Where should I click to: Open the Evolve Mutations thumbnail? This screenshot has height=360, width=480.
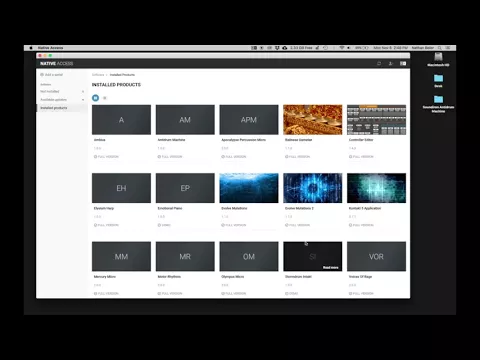[249, 188]
